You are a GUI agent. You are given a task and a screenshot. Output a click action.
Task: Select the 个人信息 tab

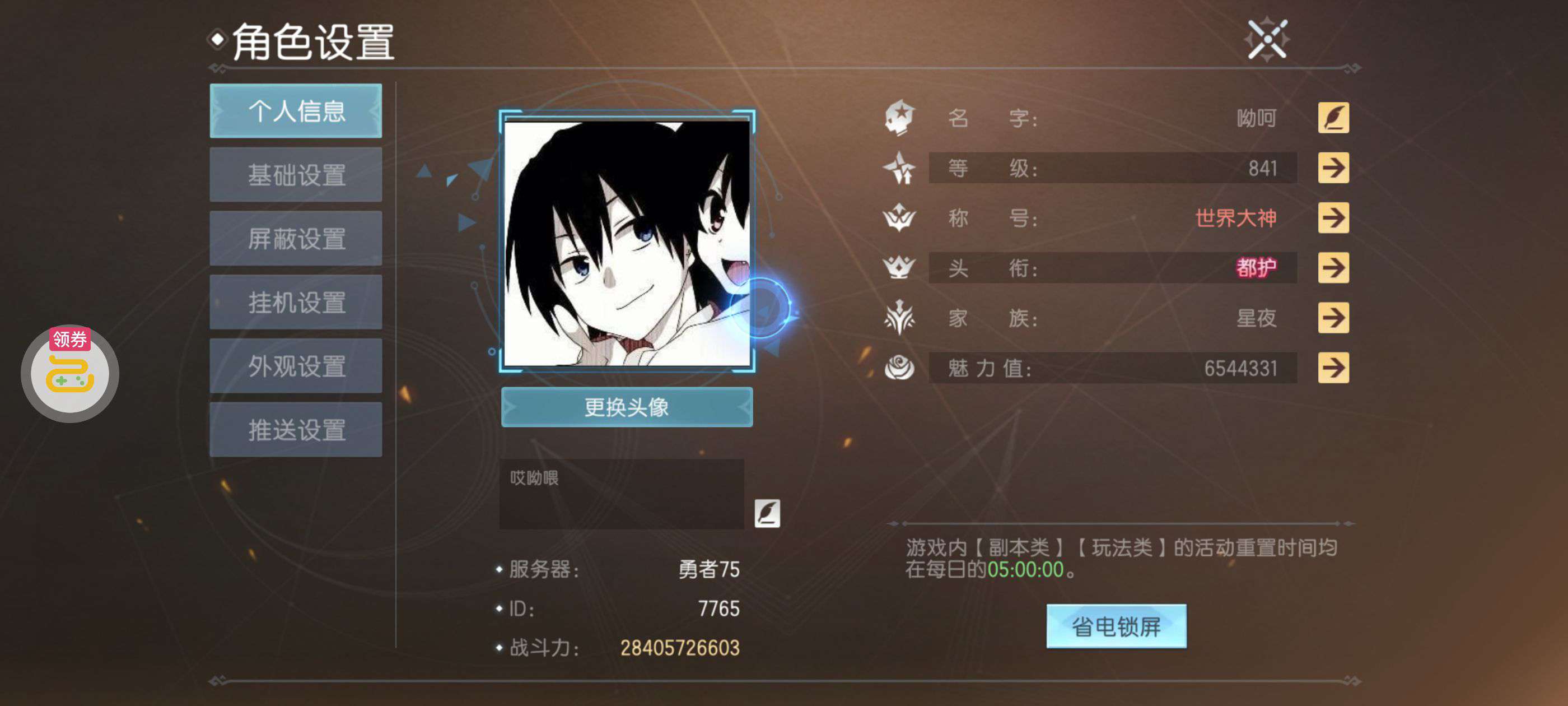pyautogui.click(x=296, y=111)
